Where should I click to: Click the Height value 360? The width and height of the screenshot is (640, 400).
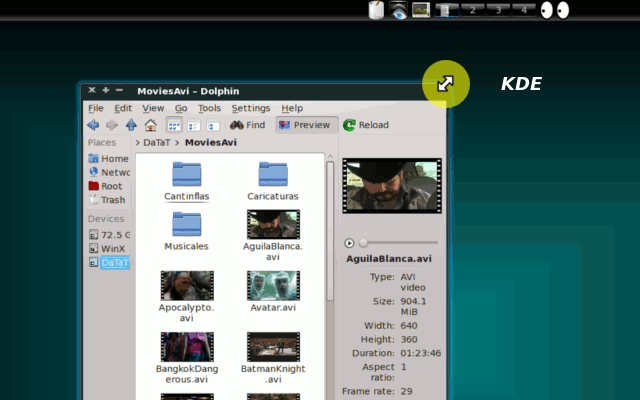409,340
